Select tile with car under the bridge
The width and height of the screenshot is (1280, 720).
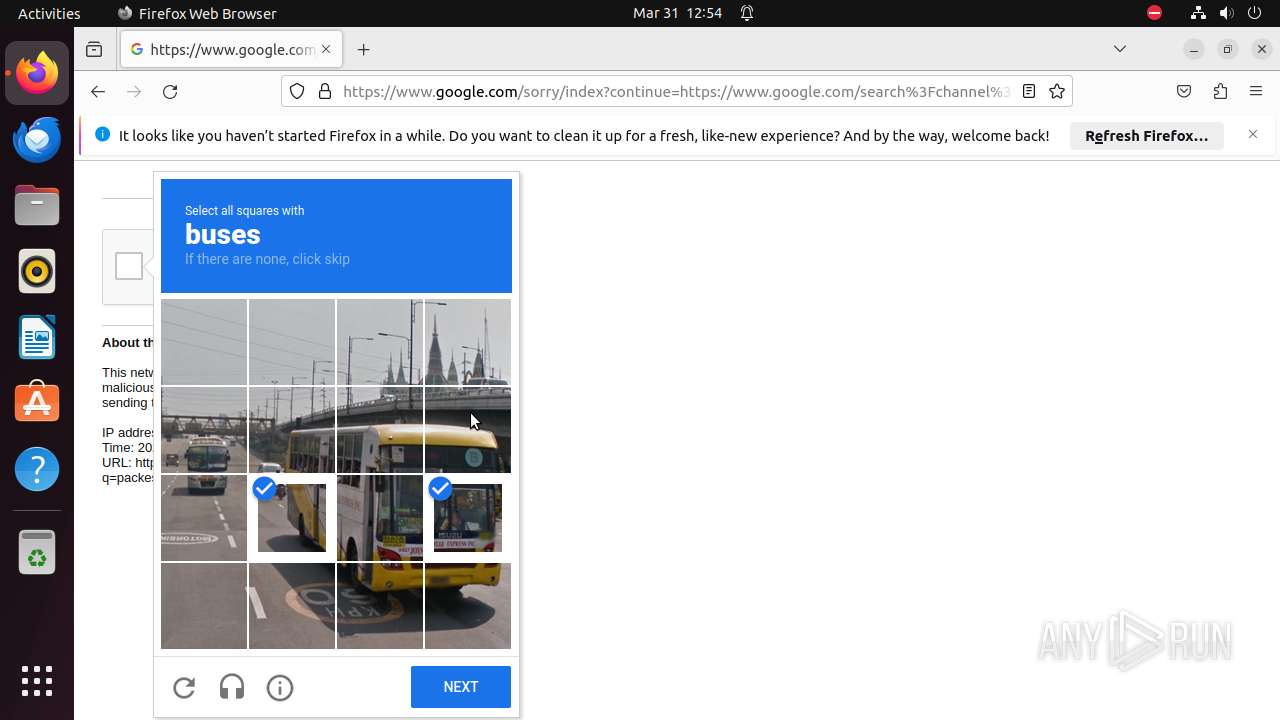click(x=292, y=430)
